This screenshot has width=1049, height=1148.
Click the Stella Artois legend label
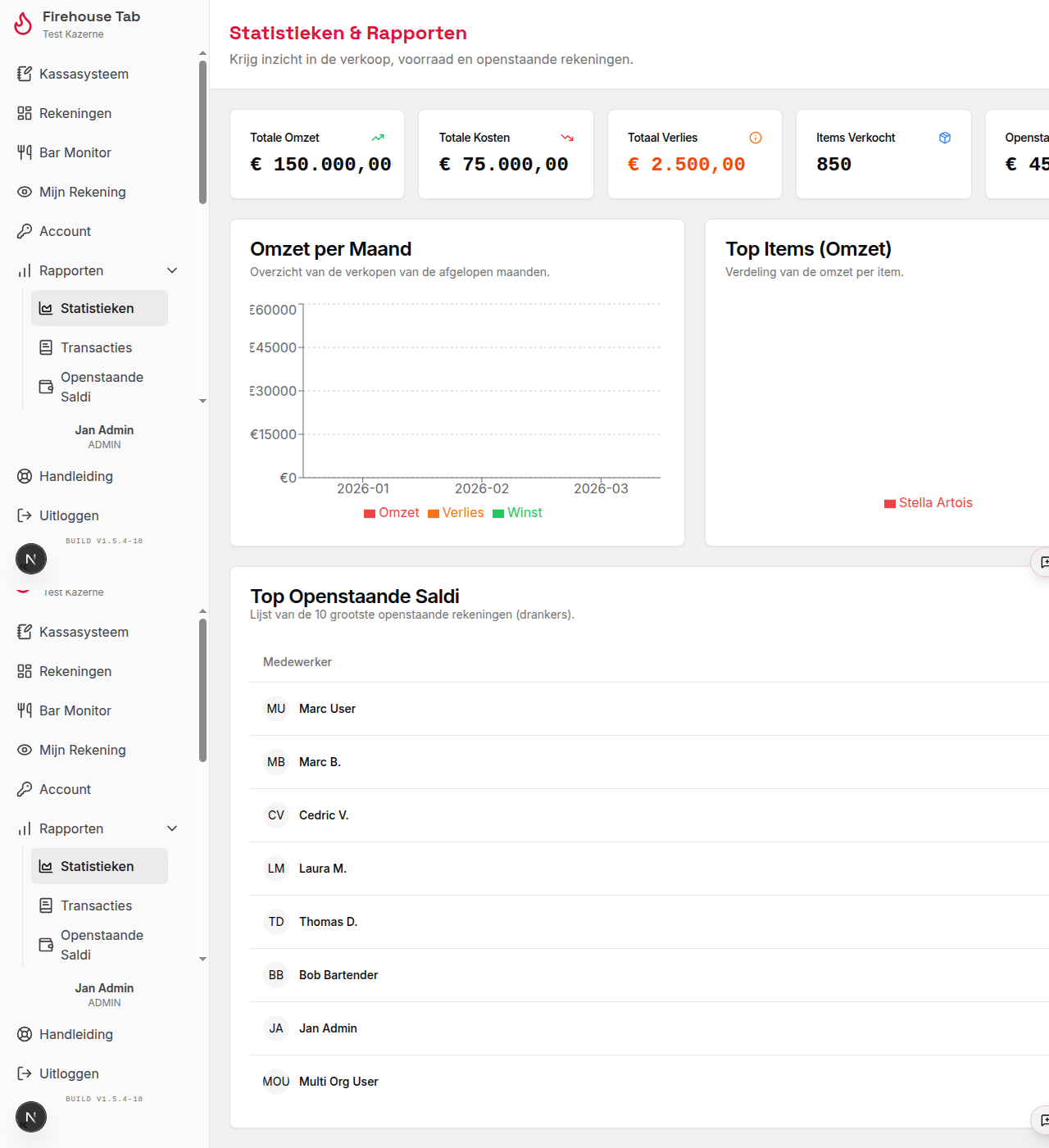click(x=936, y=503)
